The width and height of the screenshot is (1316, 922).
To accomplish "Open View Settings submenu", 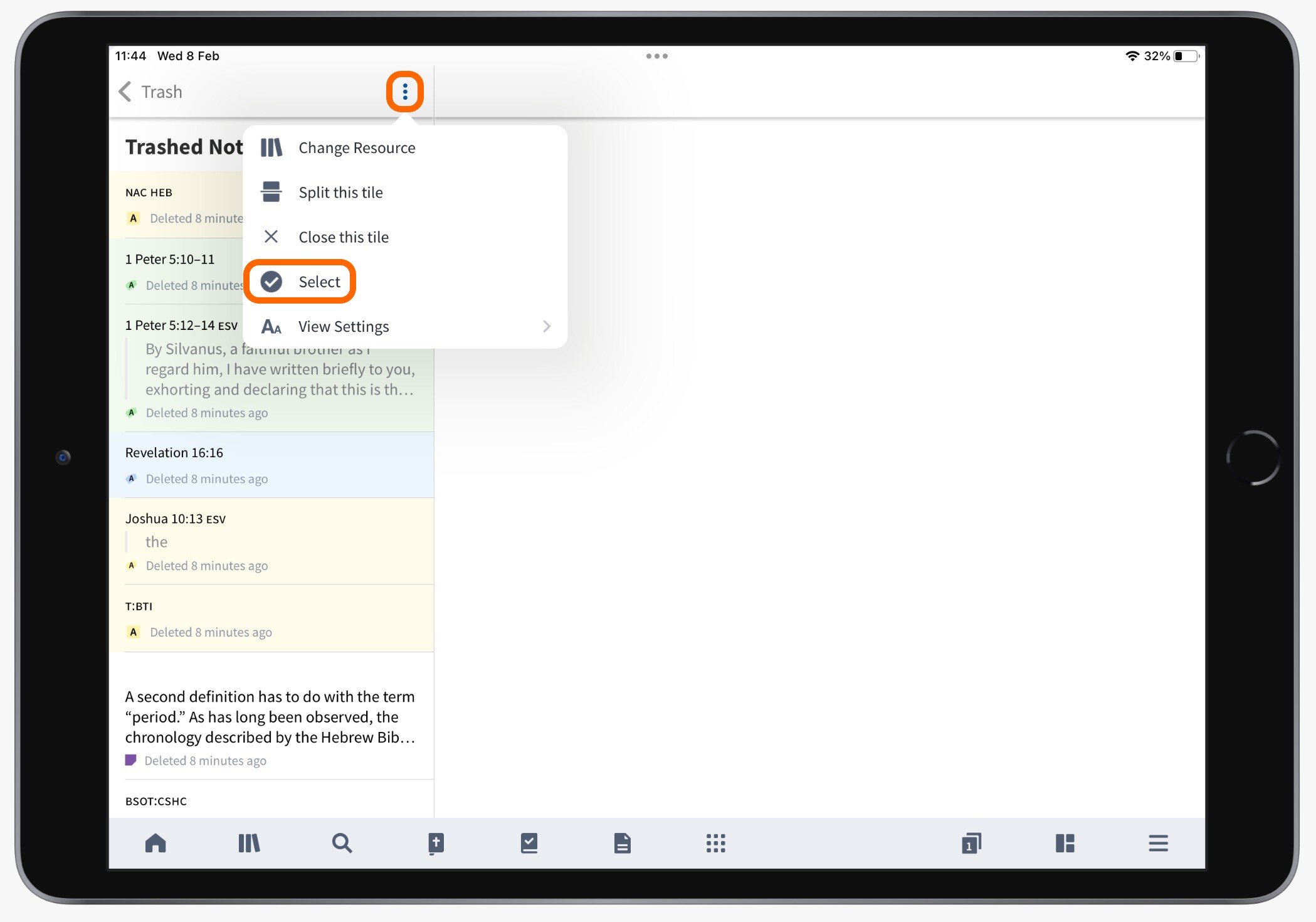I will pos(405,326).
